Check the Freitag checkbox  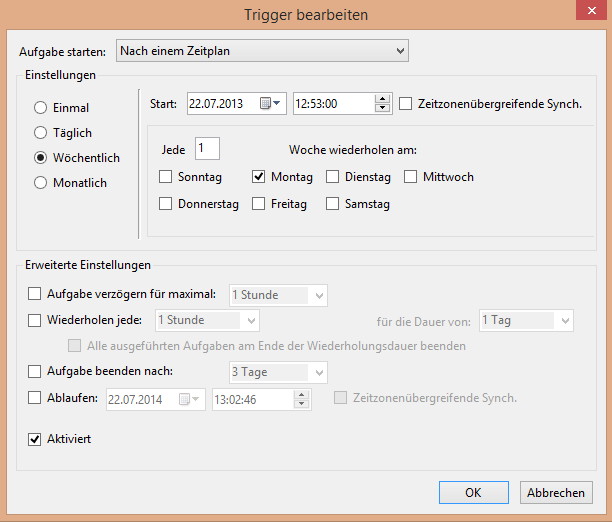[258, 203]
